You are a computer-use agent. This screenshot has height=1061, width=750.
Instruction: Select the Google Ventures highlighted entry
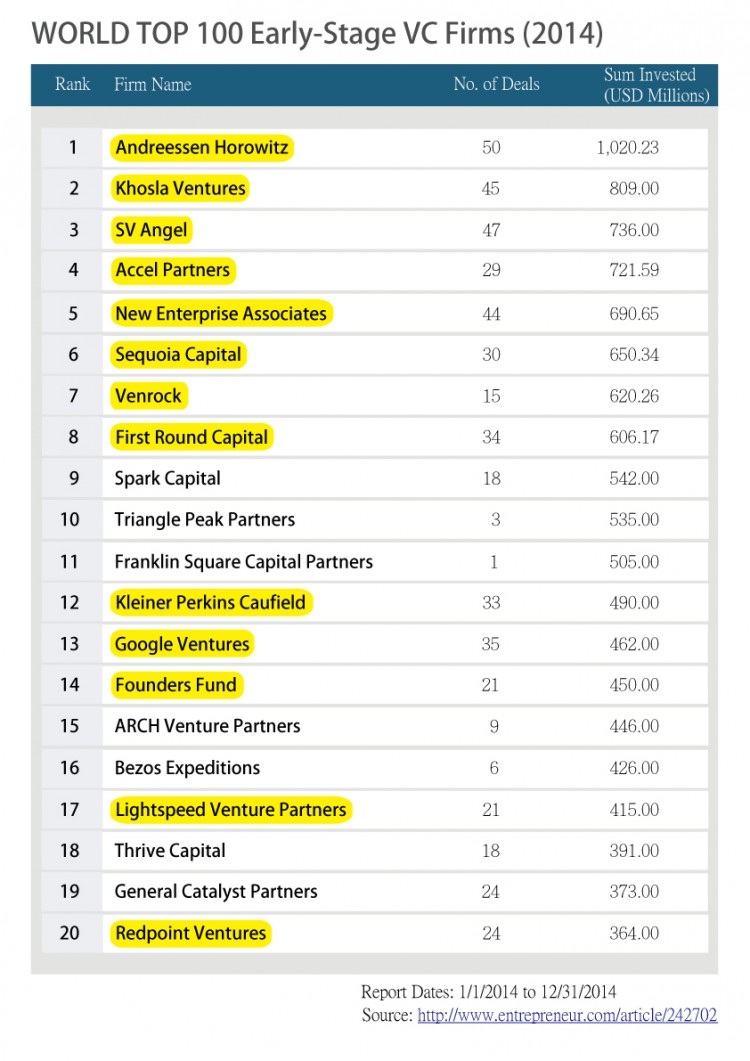tap(182, 644)
